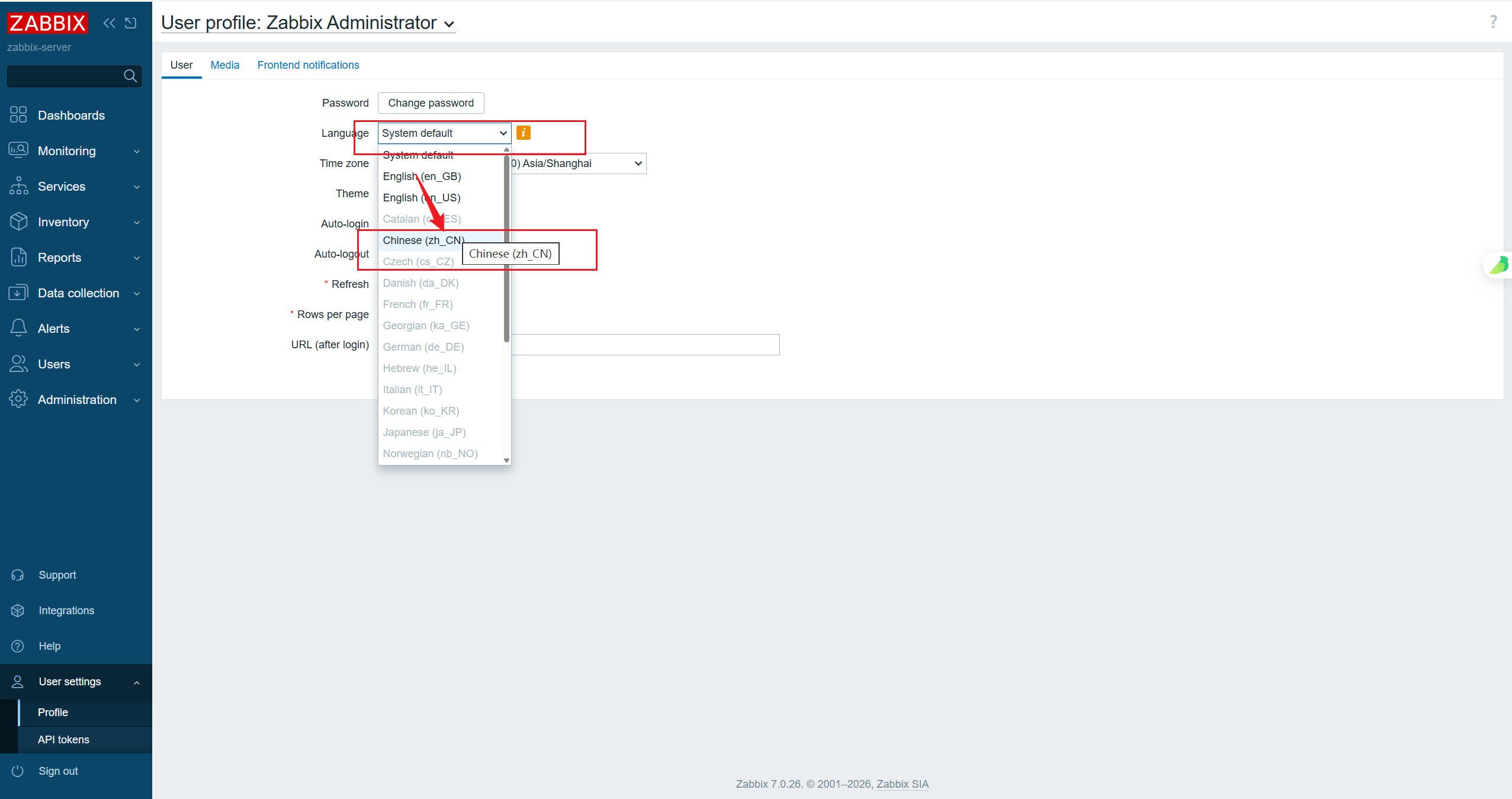Expand the Users menu chevron
Image resolution: width=1512 pixels, height=799 pixels.
tap(137, 364)
